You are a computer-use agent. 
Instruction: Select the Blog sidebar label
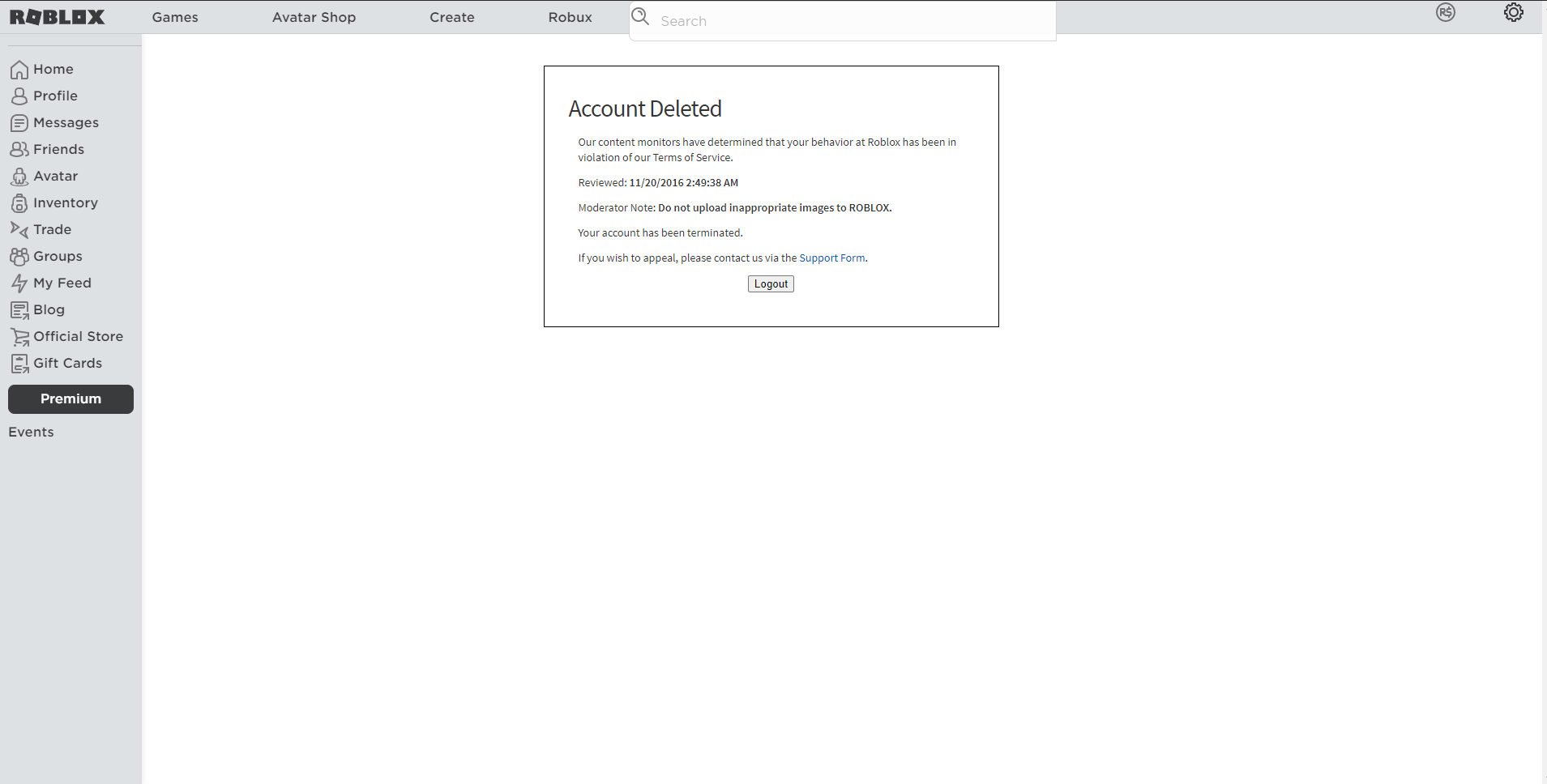[x=49, y=309]
